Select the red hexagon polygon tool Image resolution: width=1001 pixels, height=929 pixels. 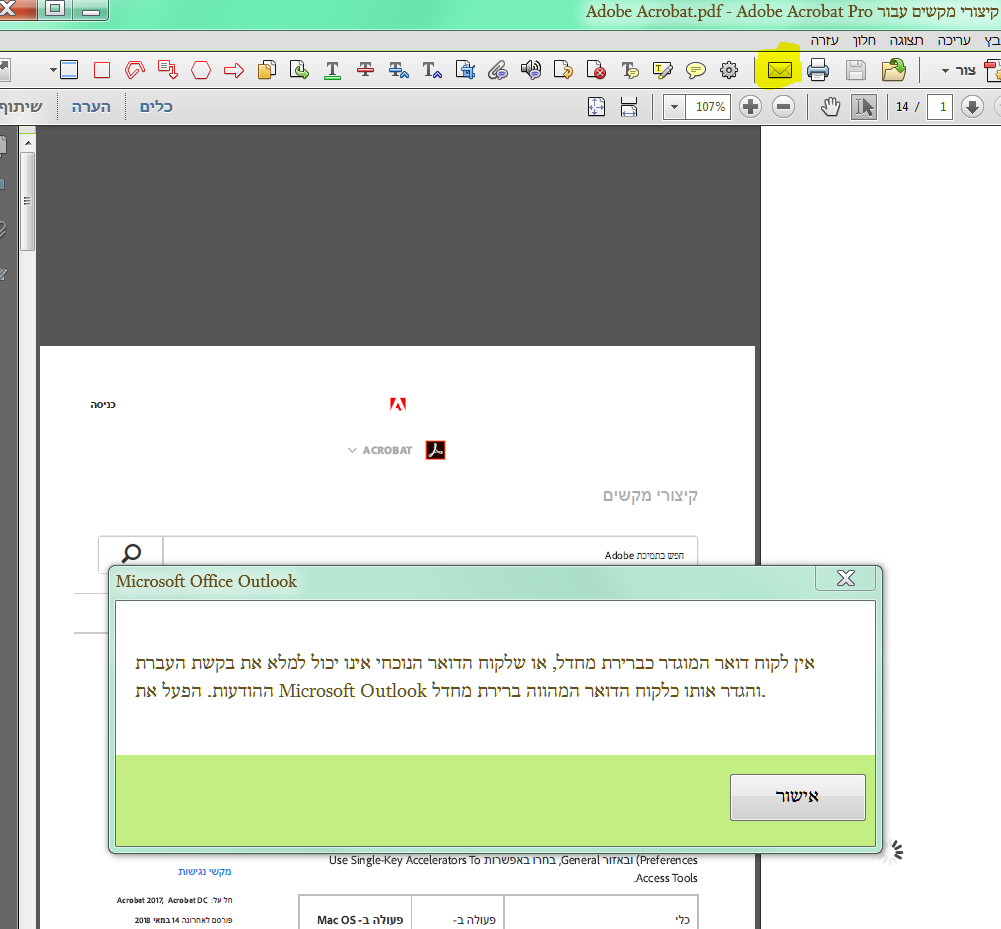(x=200, y=70)
